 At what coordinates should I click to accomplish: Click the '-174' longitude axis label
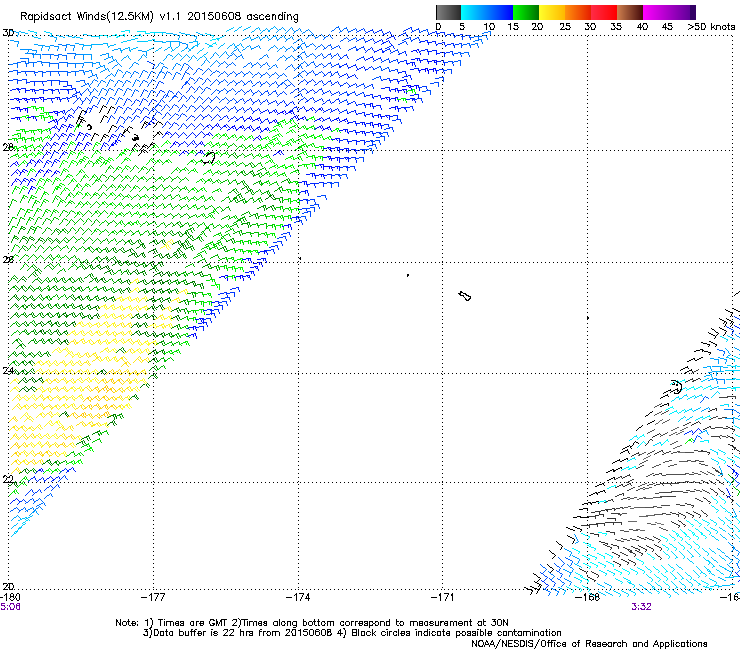pos(298,597)
